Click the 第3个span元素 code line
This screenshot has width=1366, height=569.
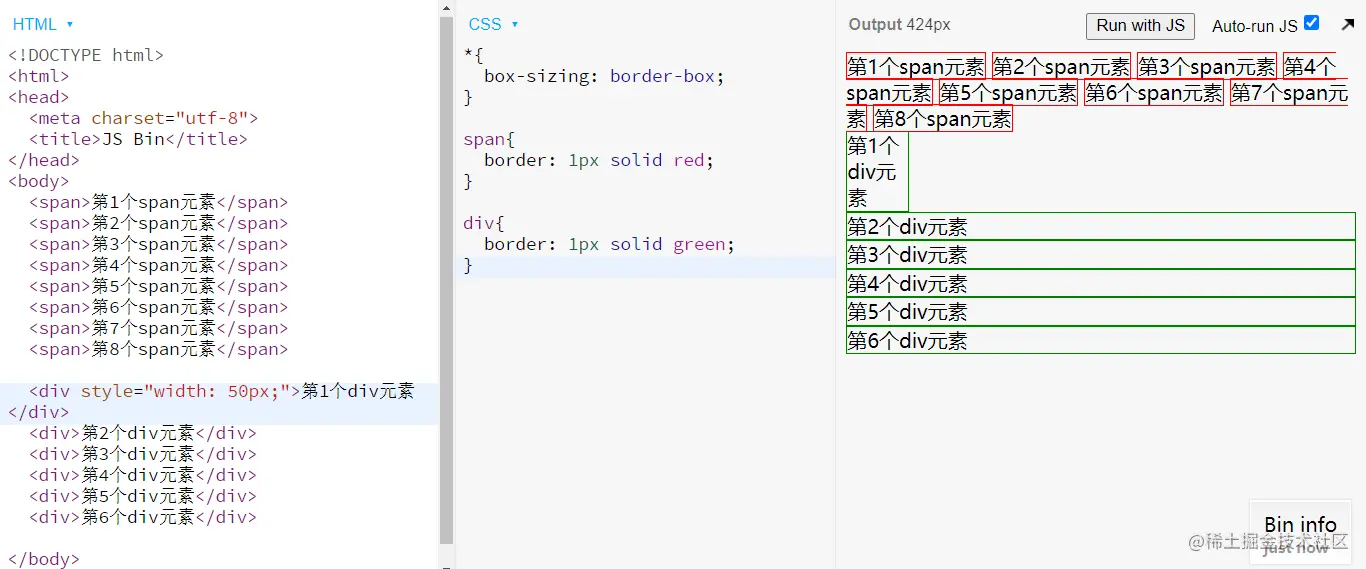(x=158, y=244)
